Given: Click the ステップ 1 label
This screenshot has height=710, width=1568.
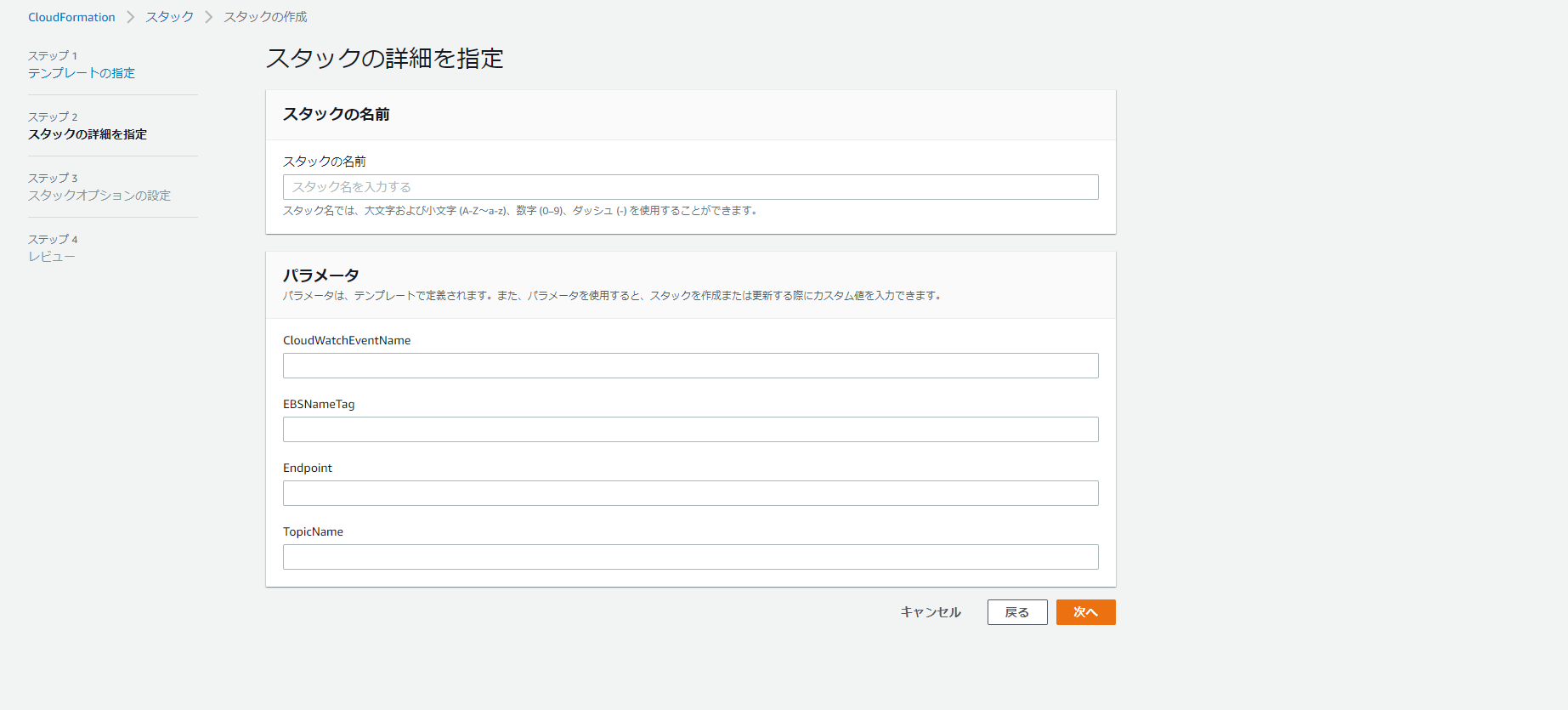Looking at the screenshot, I should pyautogui.click(x=53, y=56).
